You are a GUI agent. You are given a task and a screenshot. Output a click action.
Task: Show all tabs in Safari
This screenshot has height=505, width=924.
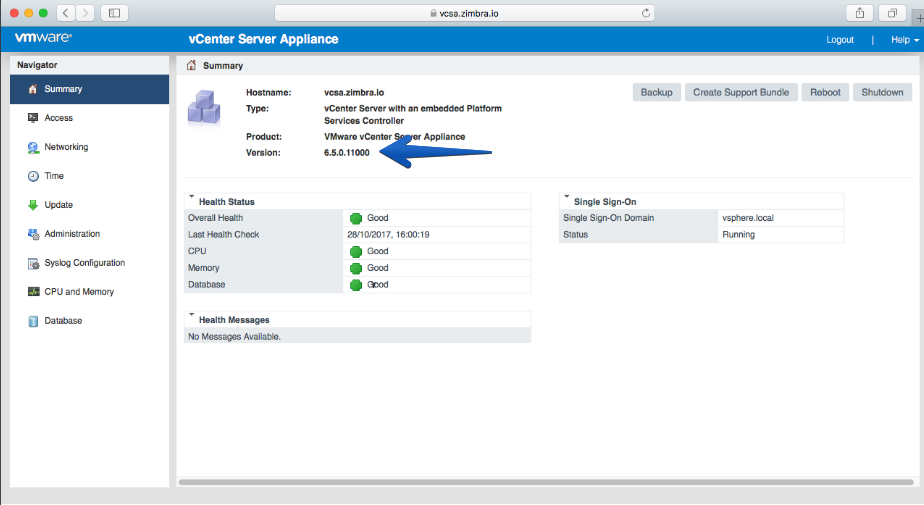coord(892,13)
